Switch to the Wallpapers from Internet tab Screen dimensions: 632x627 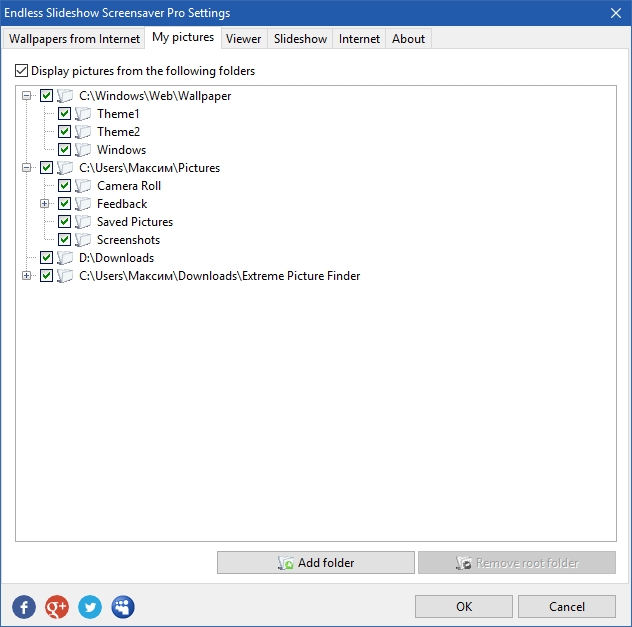[x=74, y=39]
